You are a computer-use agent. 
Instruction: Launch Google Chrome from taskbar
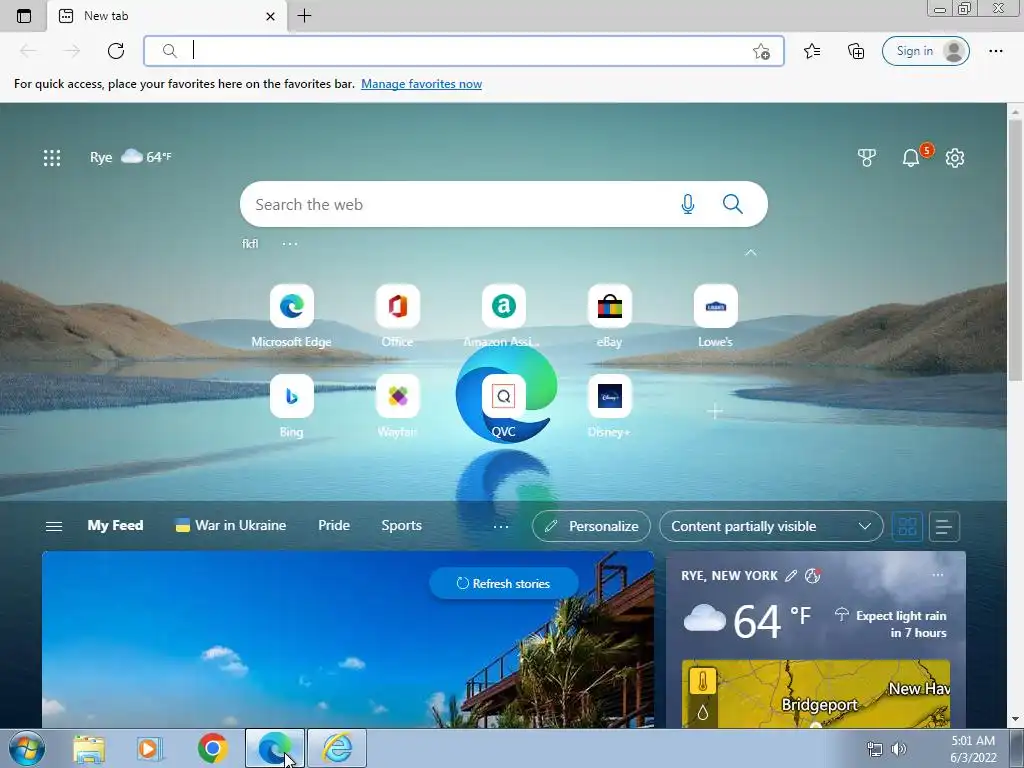(x=213, y=748)
